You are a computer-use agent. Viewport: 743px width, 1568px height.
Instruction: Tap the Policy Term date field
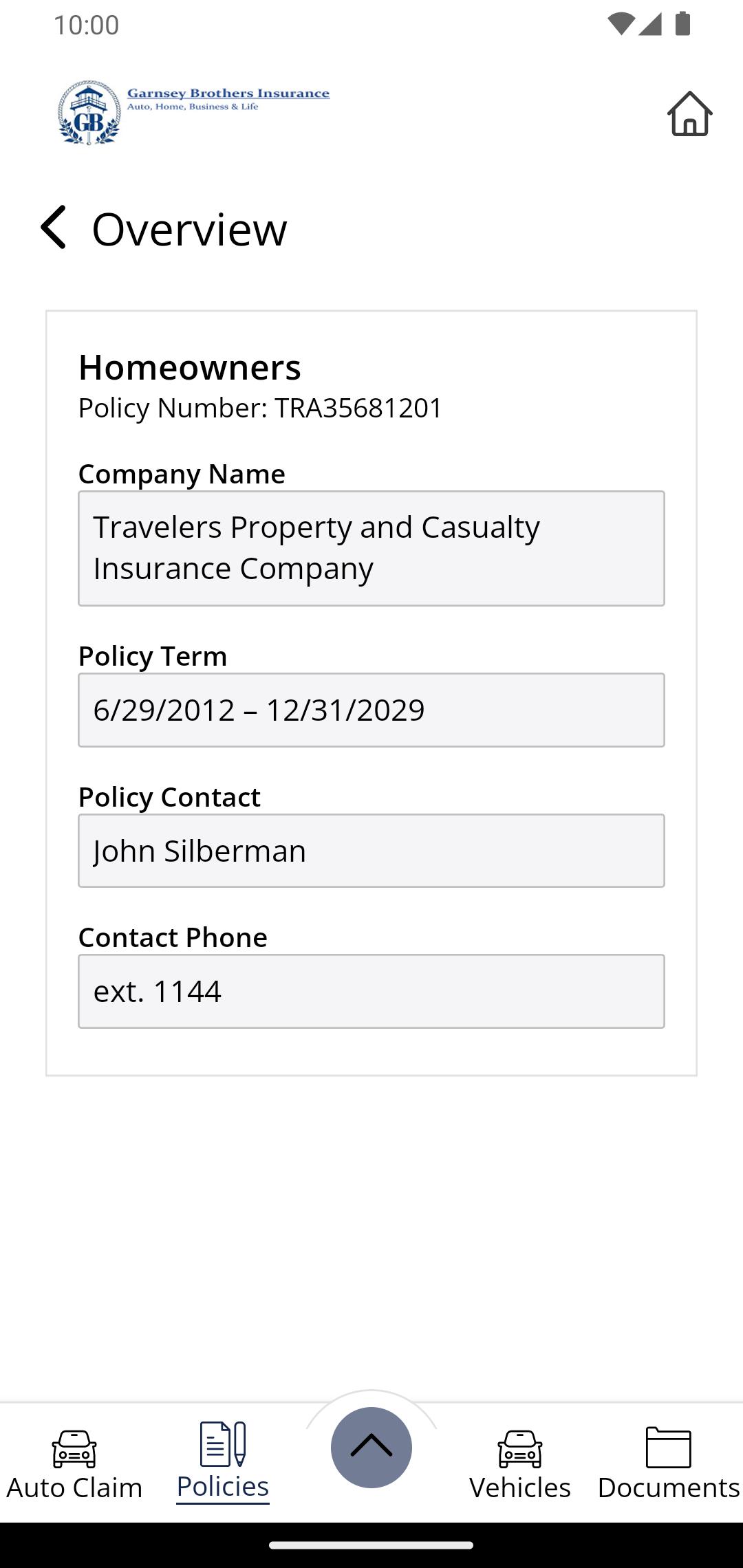pyautogui.click(x=371, y=710)
